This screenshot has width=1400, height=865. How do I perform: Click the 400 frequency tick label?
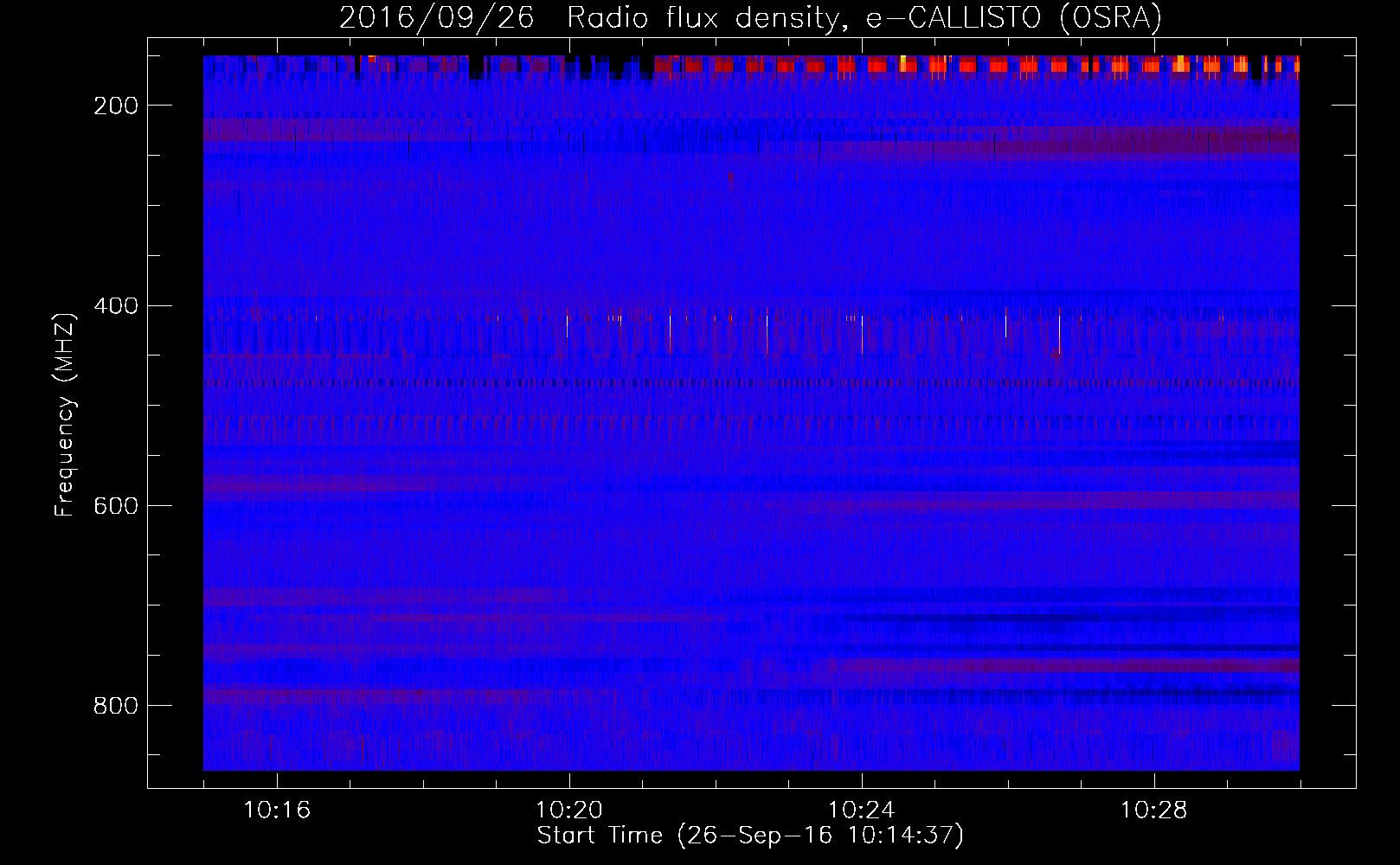coord(116,305)
